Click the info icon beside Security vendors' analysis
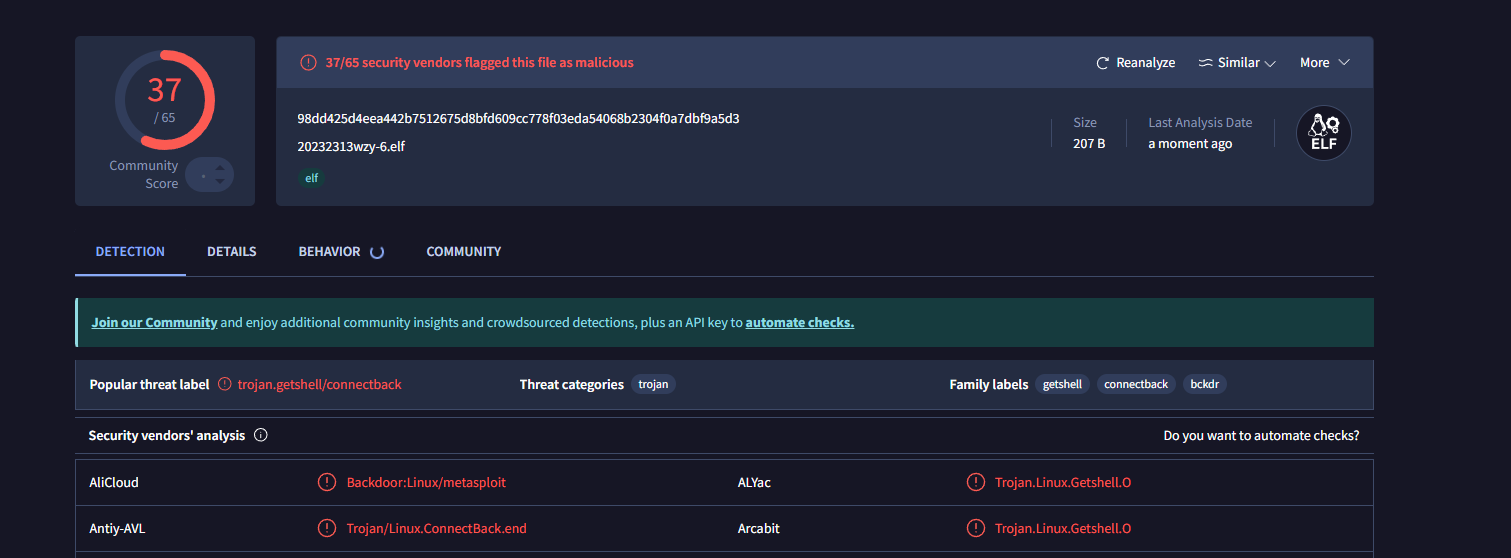The width and height of the screenshot is (1511, 558). pos(261,436)
